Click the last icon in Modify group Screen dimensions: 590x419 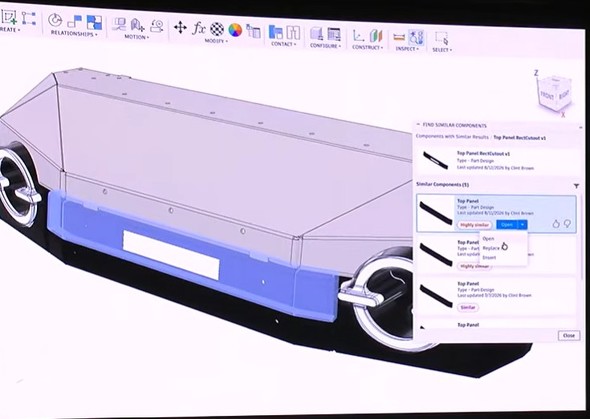[253, 31]
